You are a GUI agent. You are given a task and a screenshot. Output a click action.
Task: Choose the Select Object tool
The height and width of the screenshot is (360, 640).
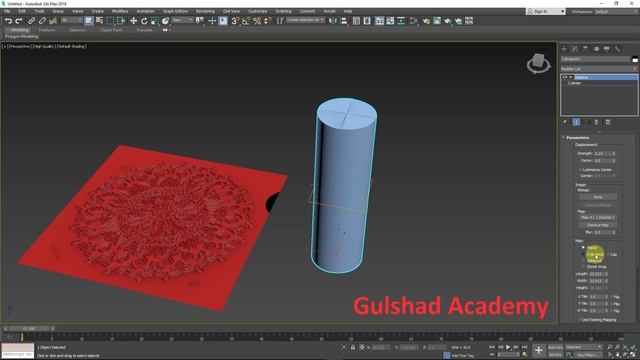click(89, 21)
